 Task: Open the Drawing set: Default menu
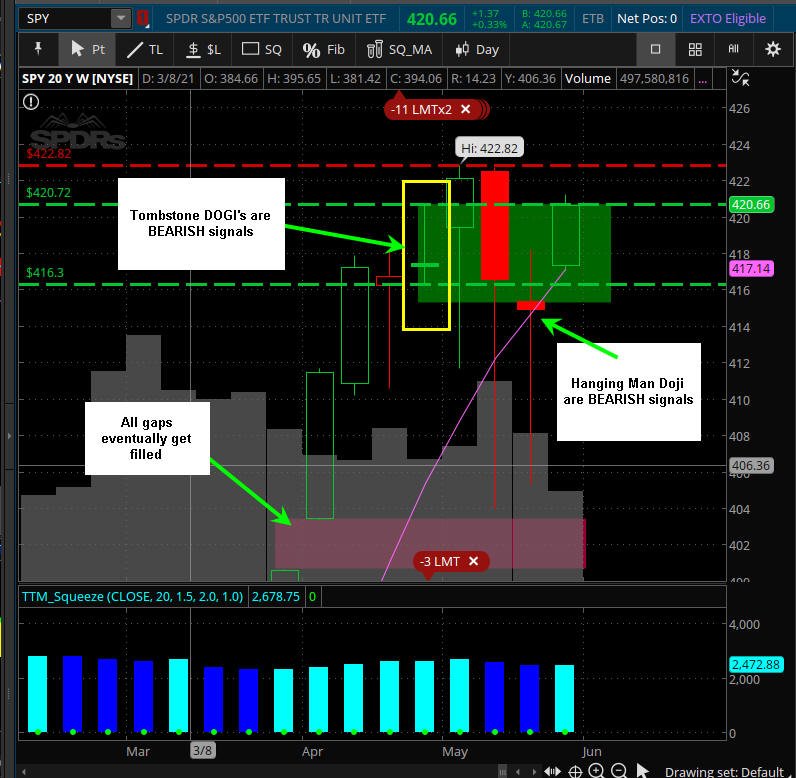coord(723,771)
